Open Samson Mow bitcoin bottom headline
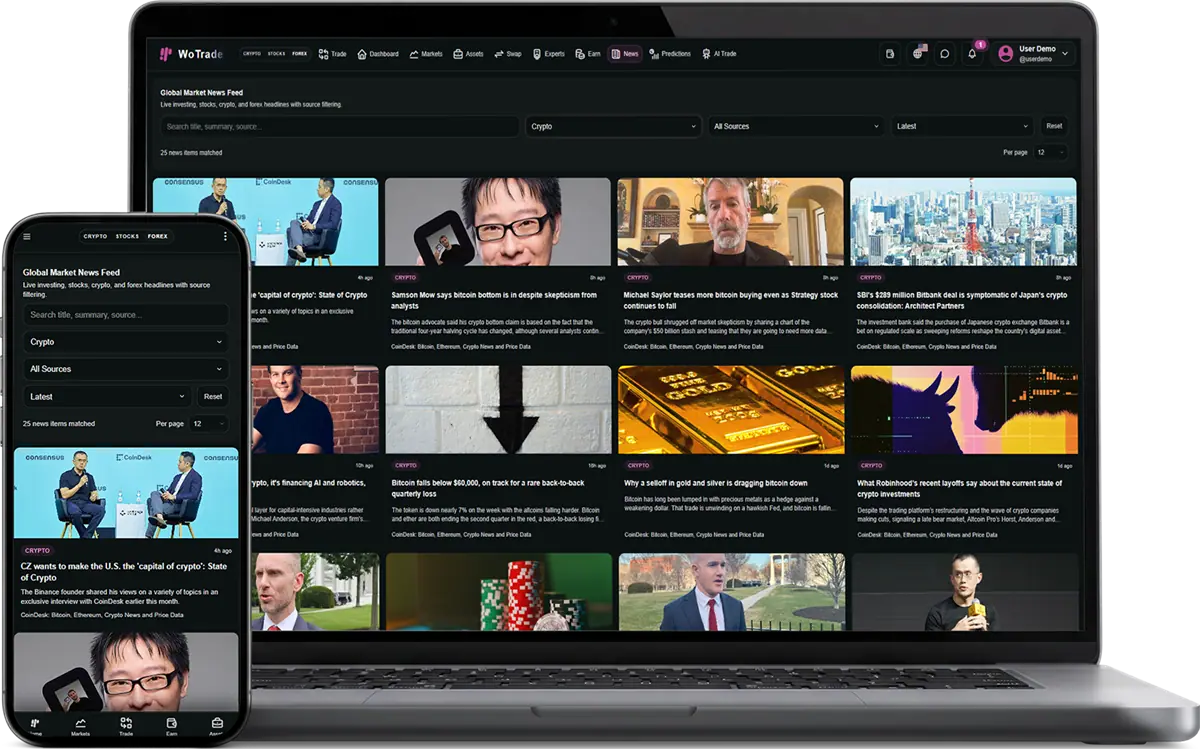 [494, 300]
